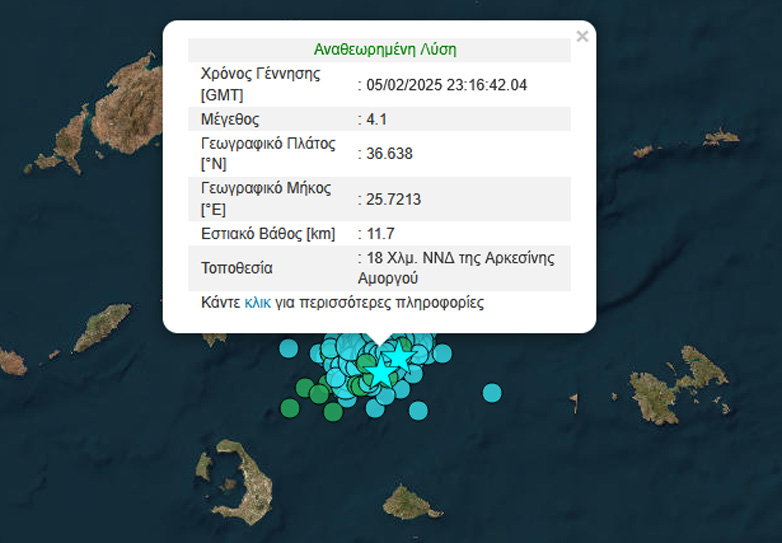Click the cyan circle on cluster's upper right edge
Screen dimensions: 782x543
point(442,353)
